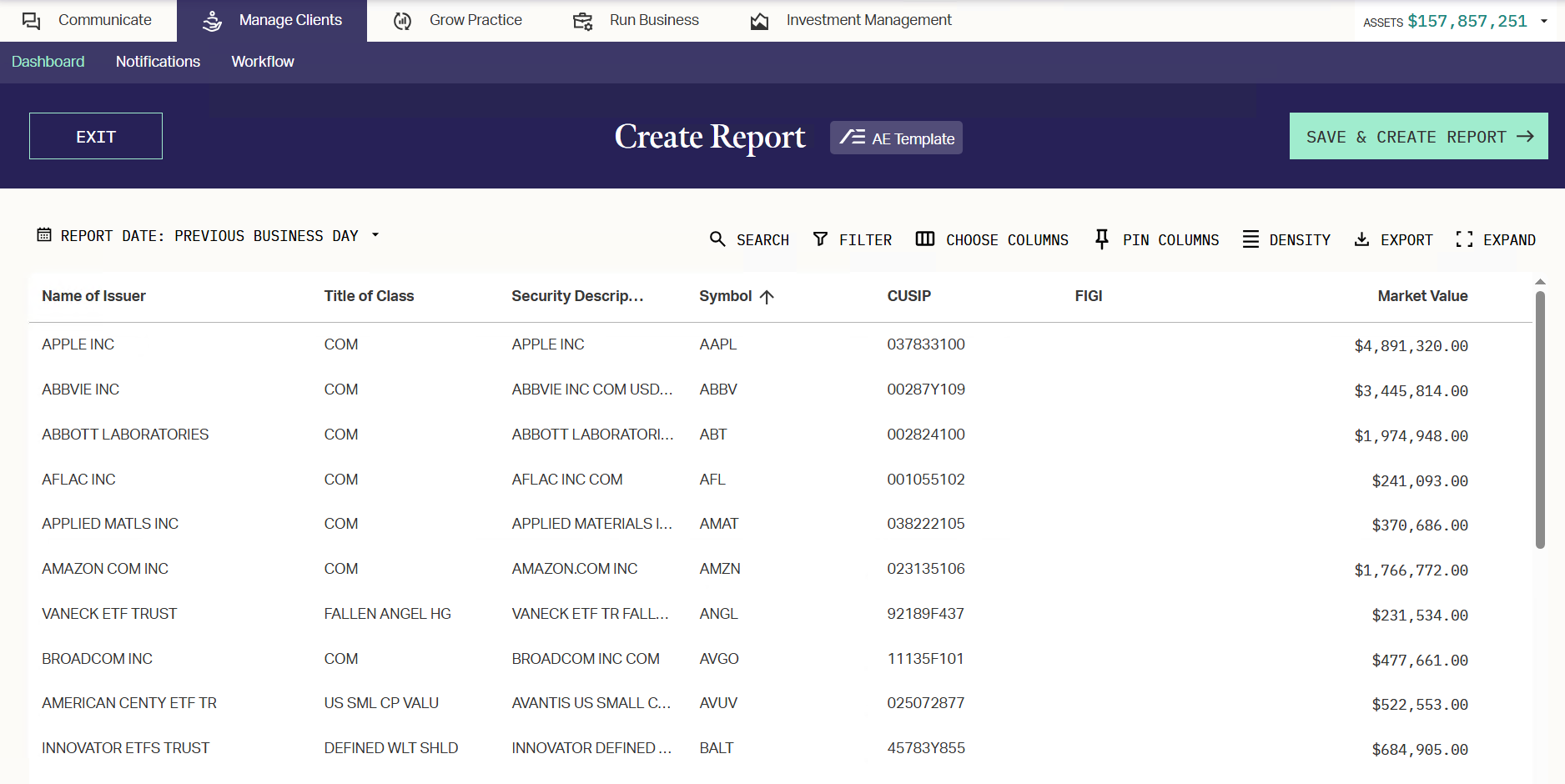This screenshot has height=784, width=1565.
Task: Open the Dashboard sub-tab
Action: [x=48, y=62]
